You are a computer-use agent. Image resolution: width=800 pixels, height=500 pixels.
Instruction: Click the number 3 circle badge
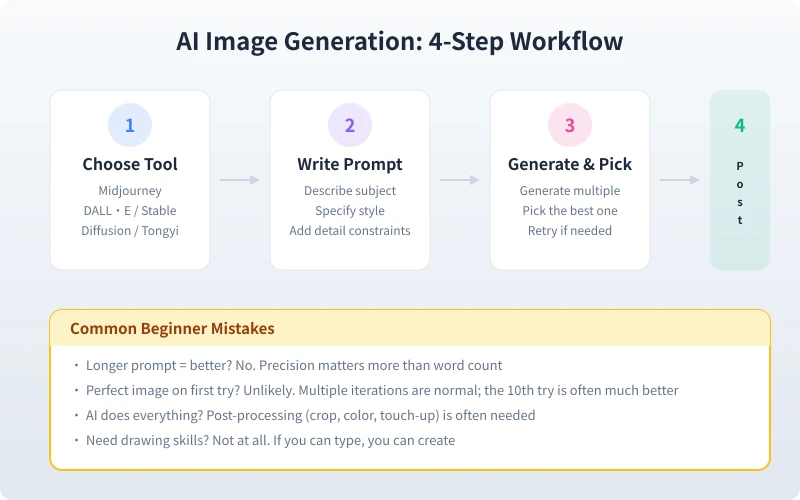(x=569, y=125)
